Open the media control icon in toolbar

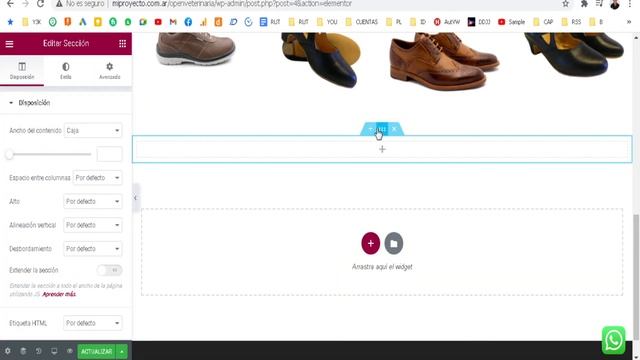(x=599, y=4)
